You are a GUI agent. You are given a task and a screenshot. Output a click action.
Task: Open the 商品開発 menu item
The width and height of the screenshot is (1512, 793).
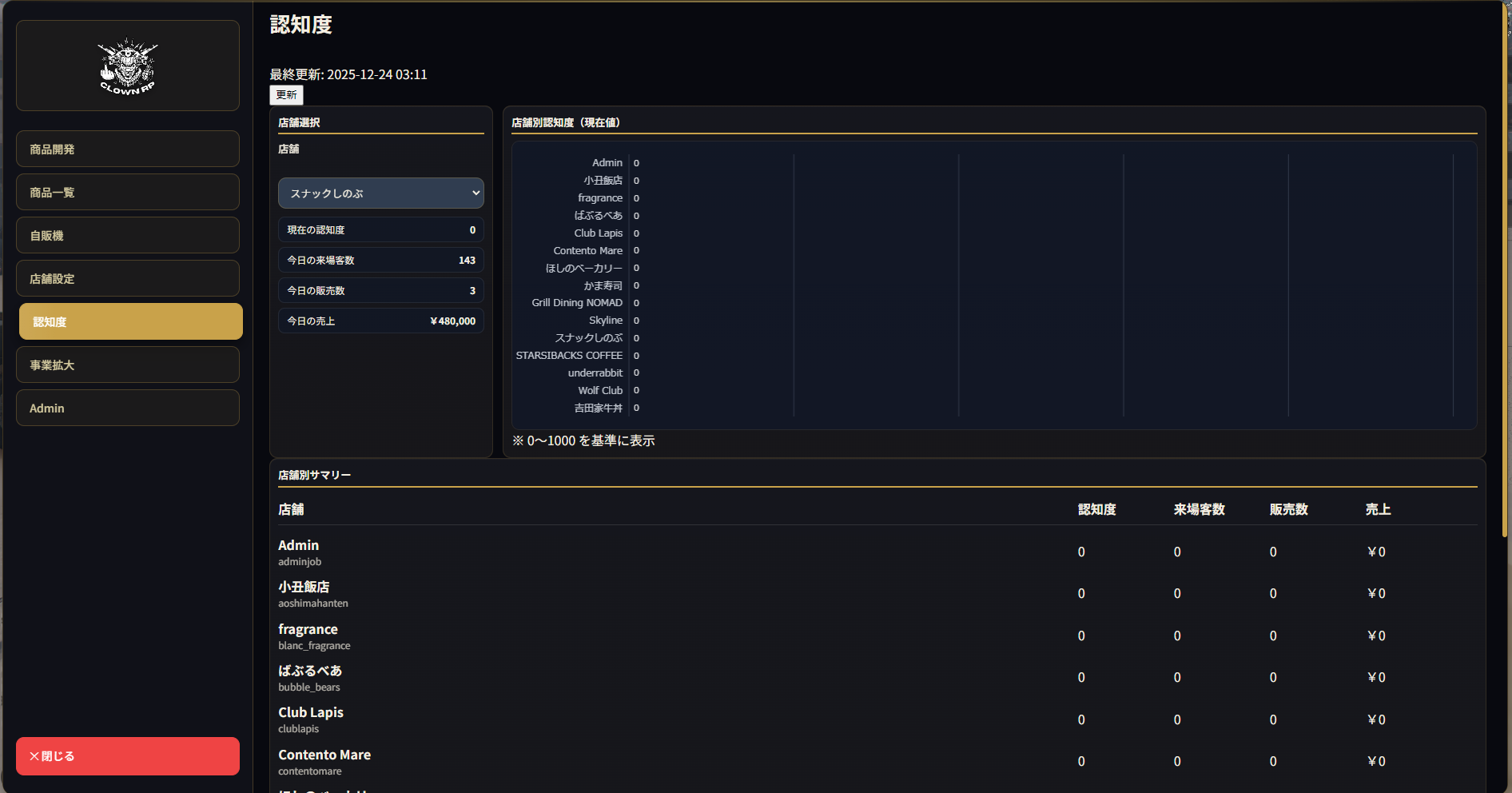coord(128,149)
